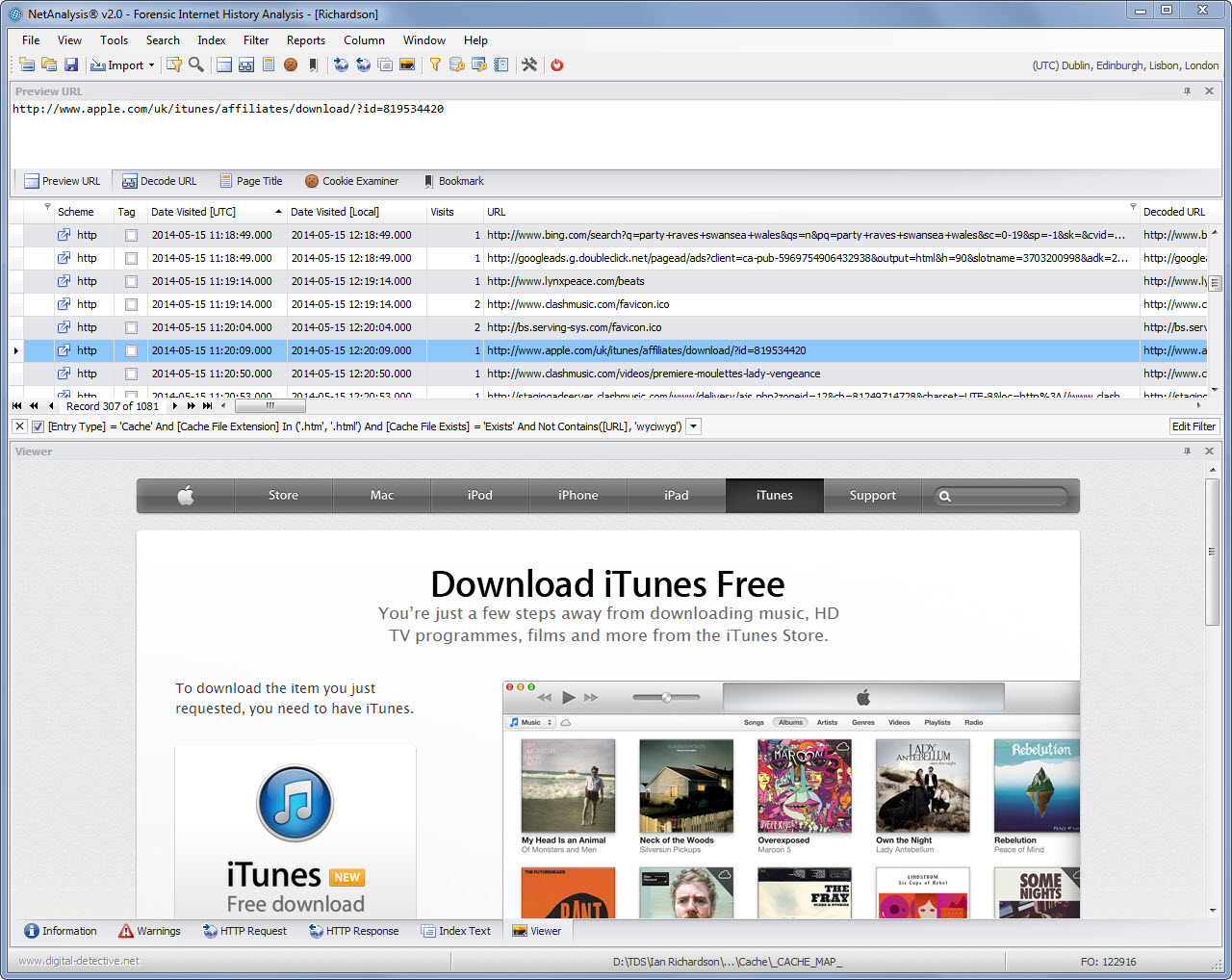Click the cookie icon in toolbar
1232x980 pixels.
(x=291, y=64)
